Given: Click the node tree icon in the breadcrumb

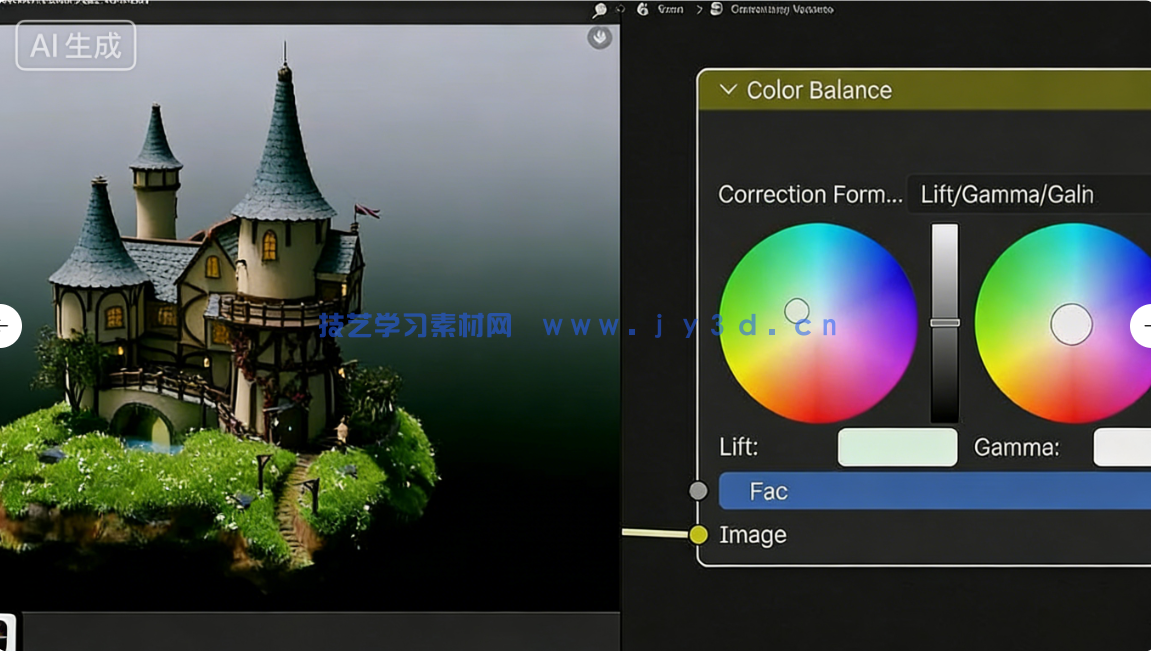Looking at the screenshot, I should click(x=716, y=9).
